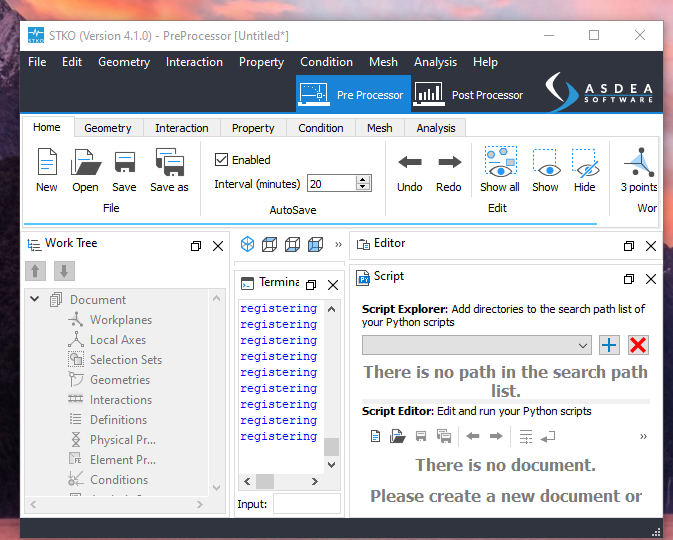Move work tree item down with the arrow
The height and width of the screenshot is (540, 673).
point(64,271)
